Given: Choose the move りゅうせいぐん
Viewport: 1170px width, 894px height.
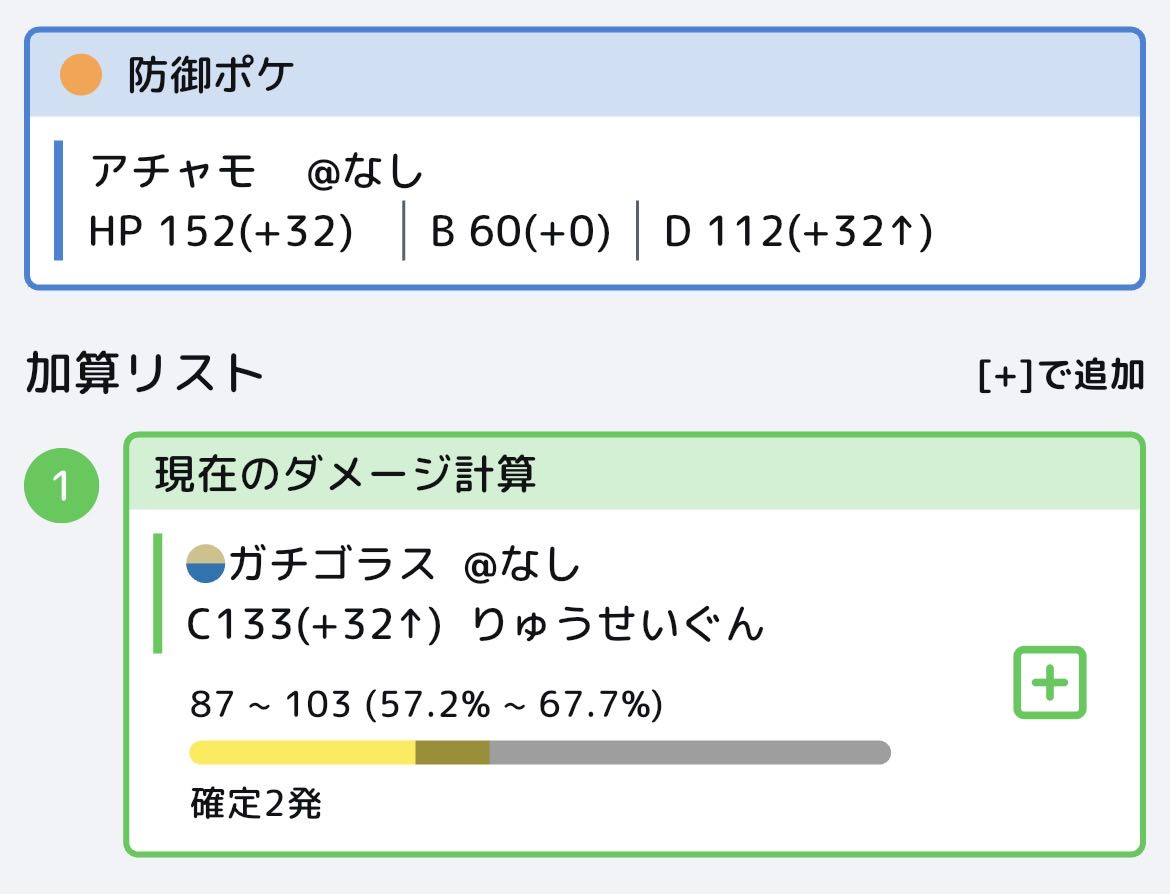Looking at the screenshot, I should (617, 625).
